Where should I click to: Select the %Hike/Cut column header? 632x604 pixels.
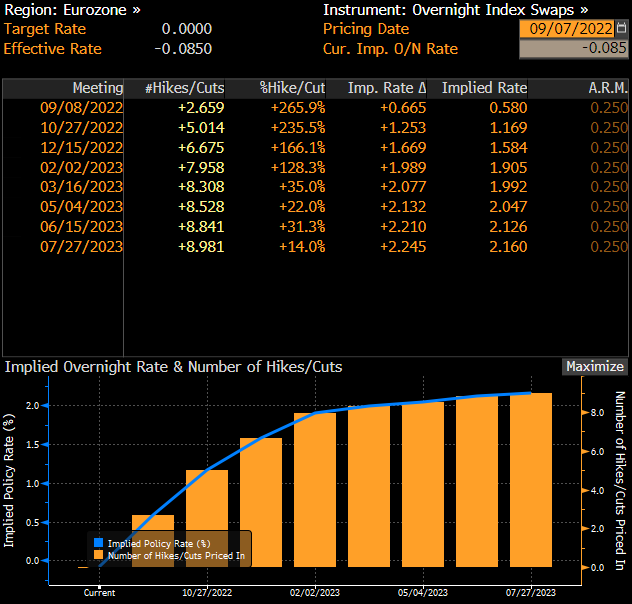[292, 88]
